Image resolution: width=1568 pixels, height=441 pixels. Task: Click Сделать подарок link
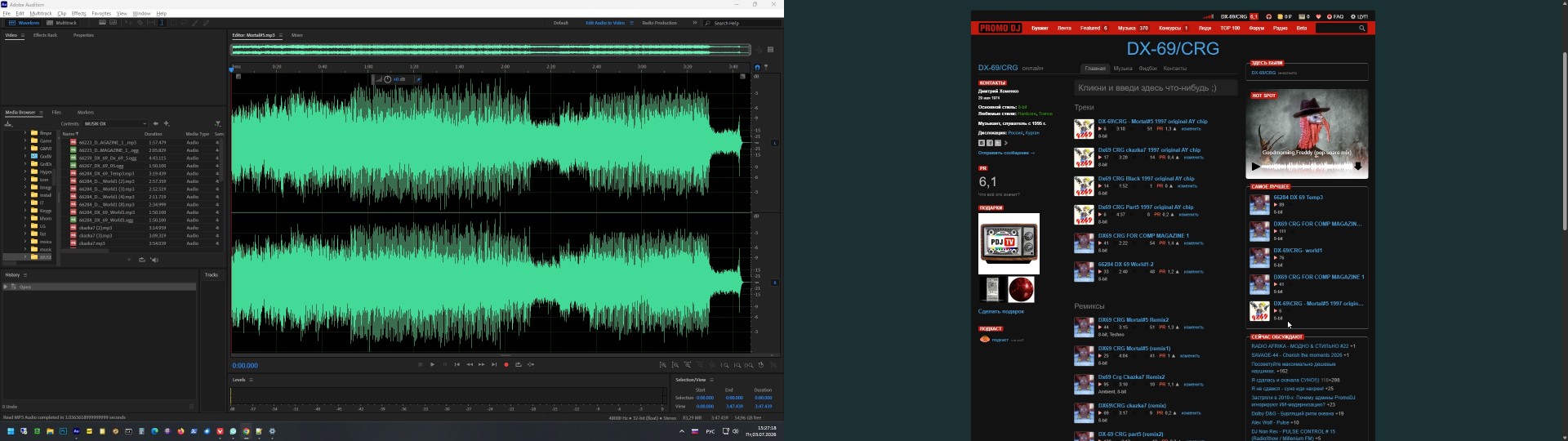[x=1000, y=311]
